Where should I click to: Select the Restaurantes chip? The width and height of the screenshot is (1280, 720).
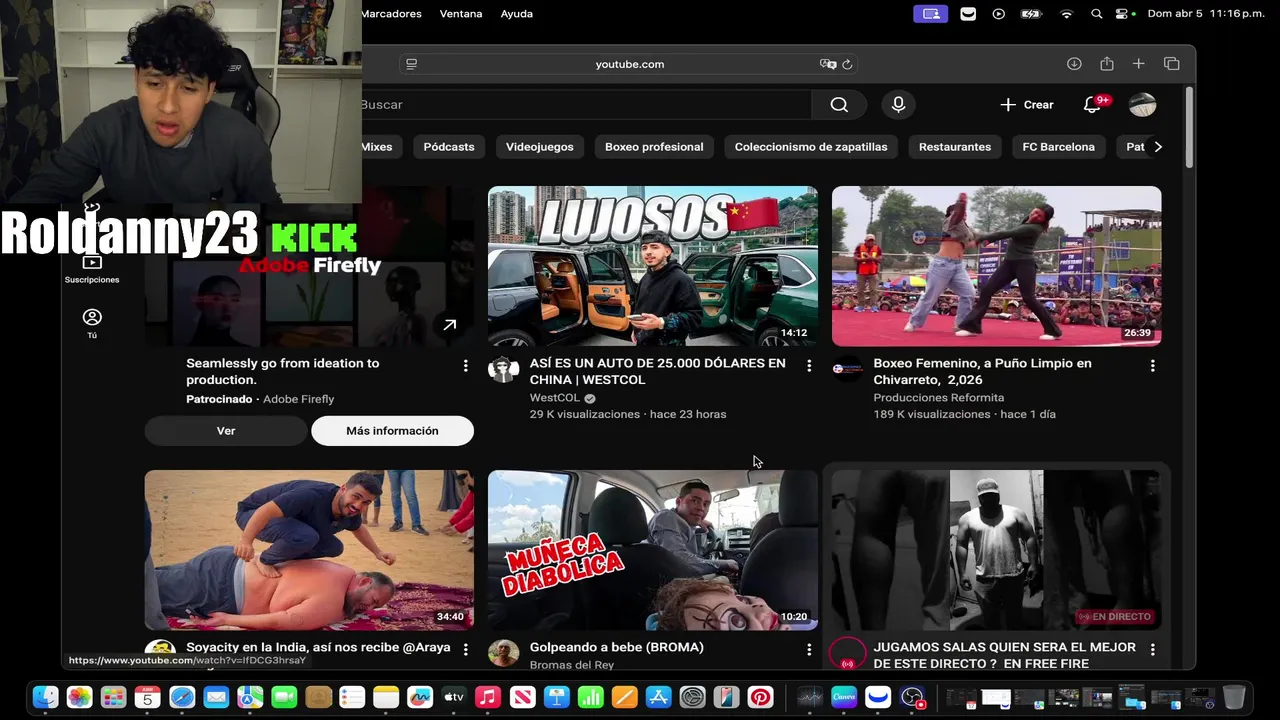click(955, 147)
